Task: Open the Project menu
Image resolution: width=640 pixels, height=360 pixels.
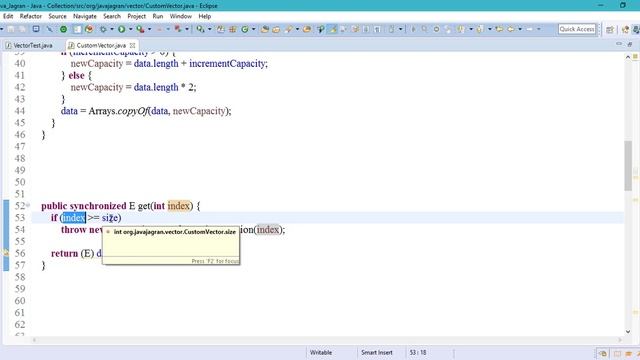Action: pos(136,16)
